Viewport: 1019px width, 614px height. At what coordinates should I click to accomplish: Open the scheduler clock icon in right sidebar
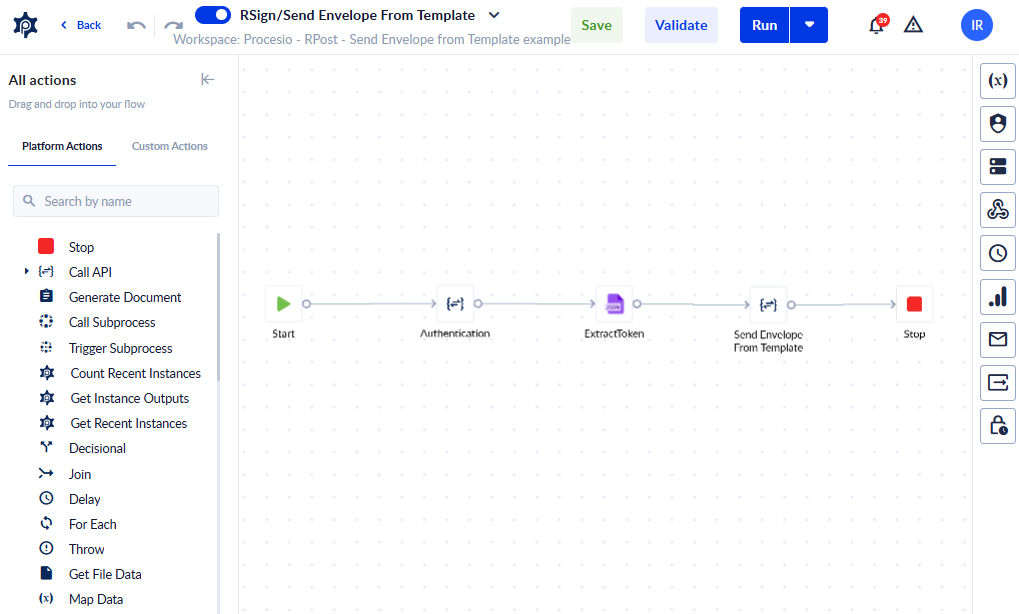pyautogui.click(x=998, y=253)
